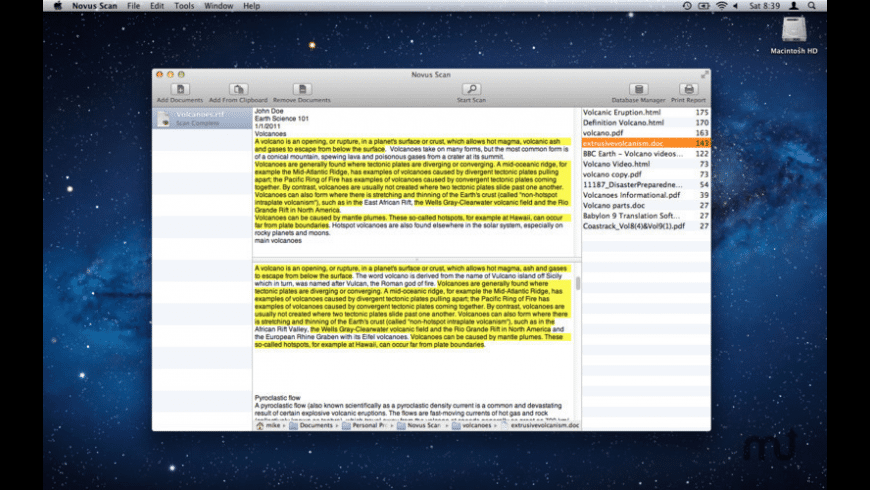This screenshot has height=490, width=870.
Task: Start the scan with the magnifier icon
Action: point(471,89)
